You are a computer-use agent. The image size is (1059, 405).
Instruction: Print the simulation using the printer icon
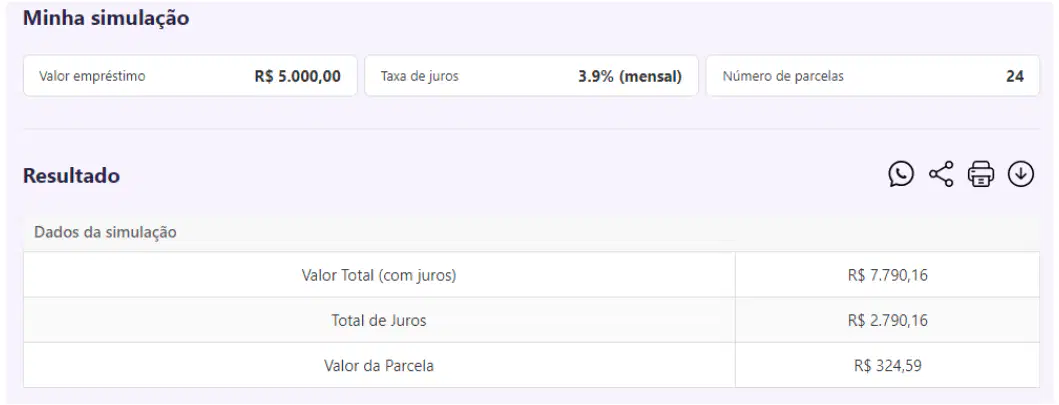[x=981, y=174]
